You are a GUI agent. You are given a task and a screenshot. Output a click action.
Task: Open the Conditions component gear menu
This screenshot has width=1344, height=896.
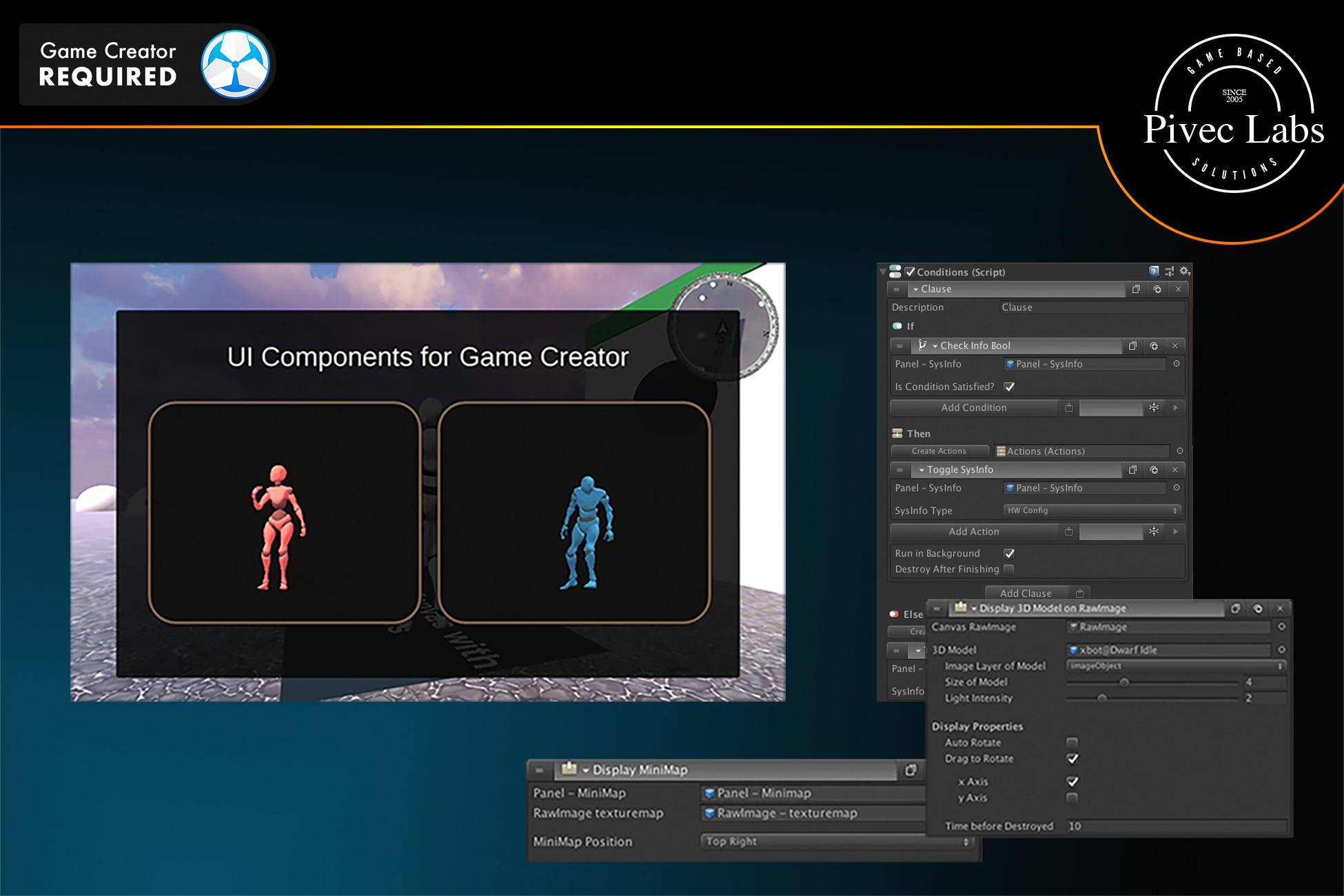[1184, 272]
